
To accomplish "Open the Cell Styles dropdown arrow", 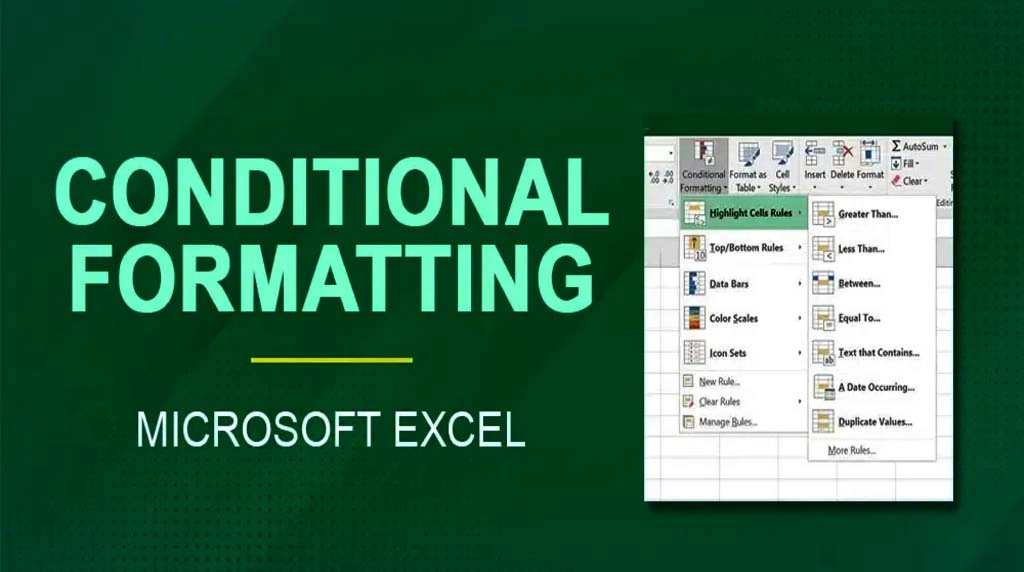I will 793,189.
